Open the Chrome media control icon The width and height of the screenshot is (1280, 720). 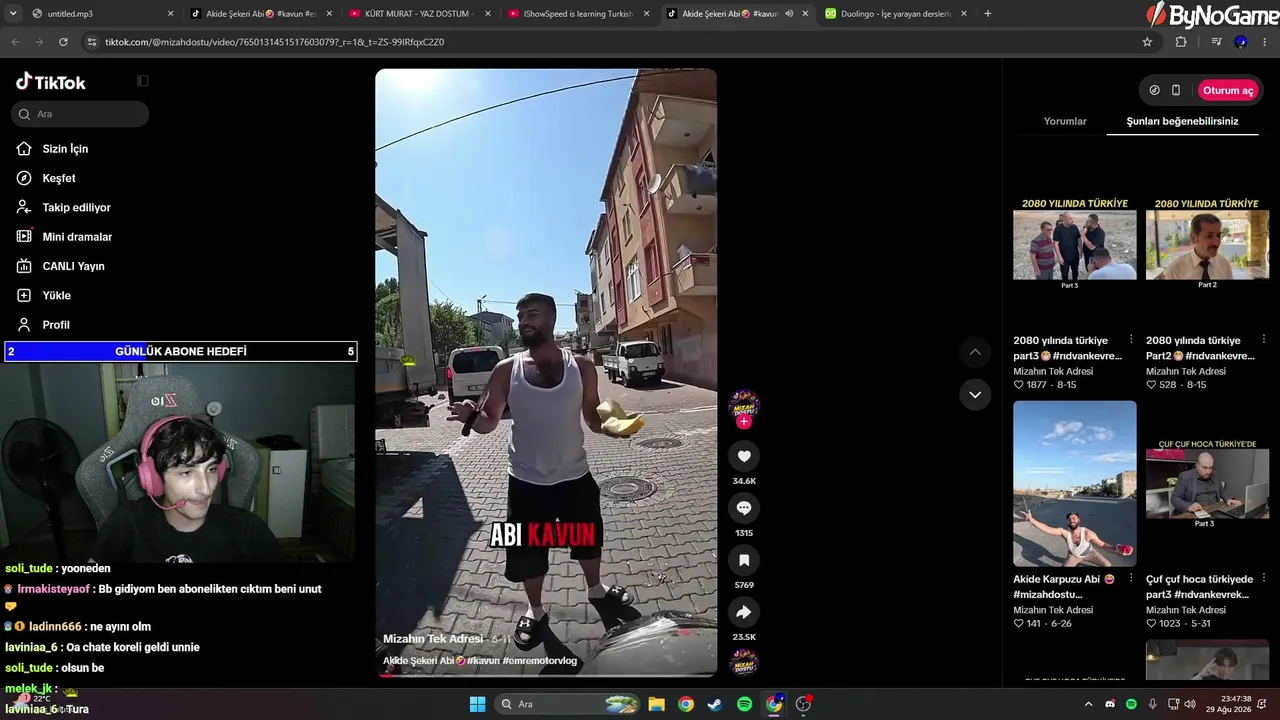tap(1216, 42)
